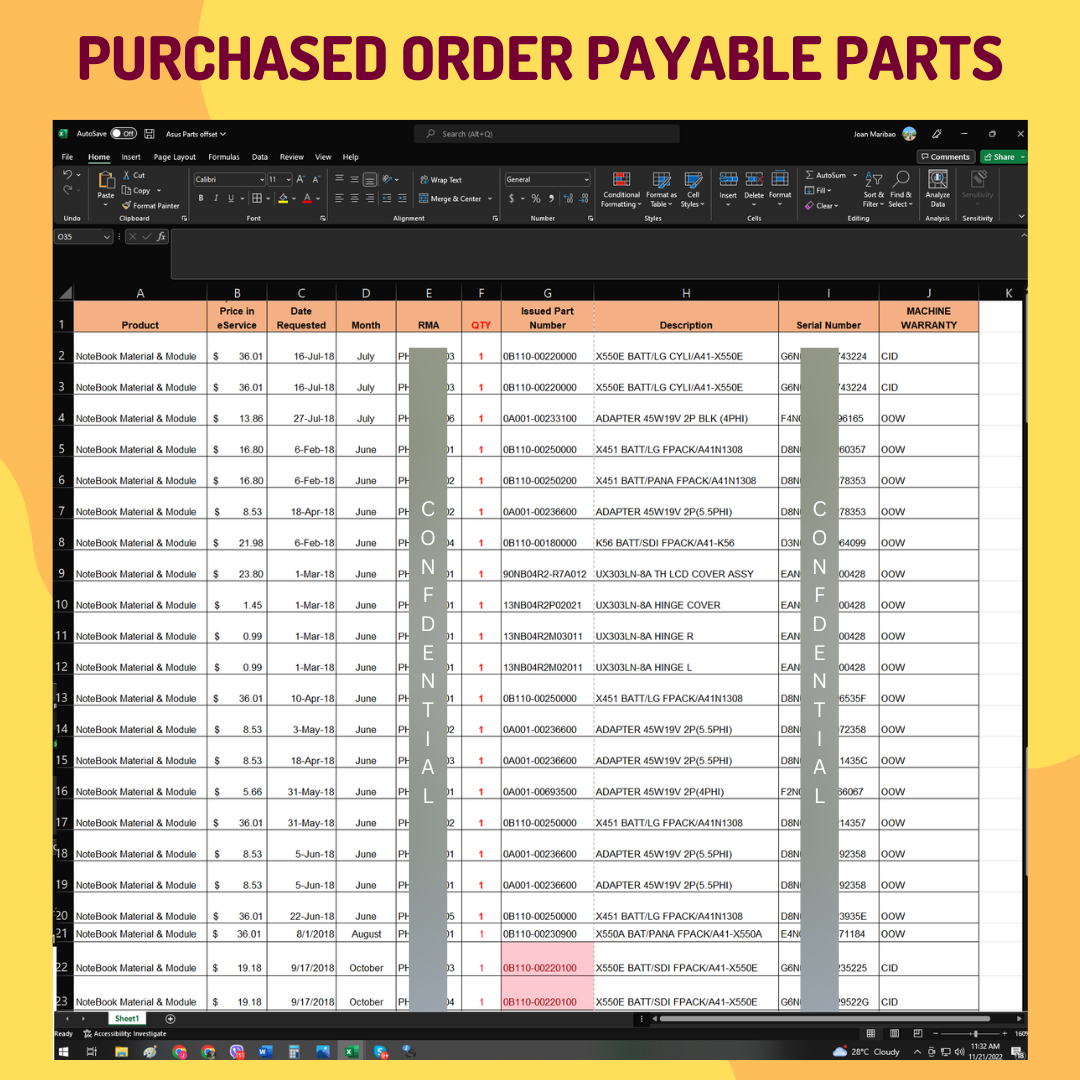1080x1080 pixels.
Task: Open the Calibri font name dropdown
Action: 262,180
